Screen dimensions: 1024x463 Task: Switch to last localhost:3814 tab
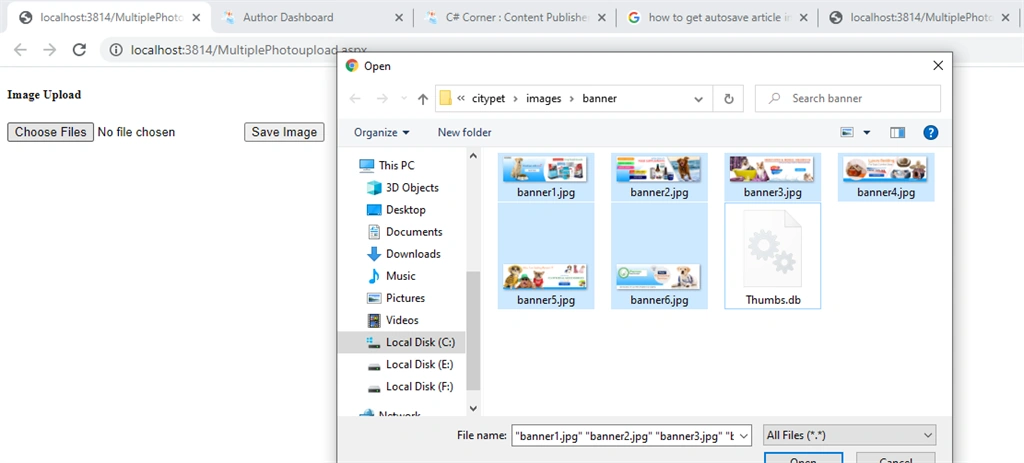point(921,18)
